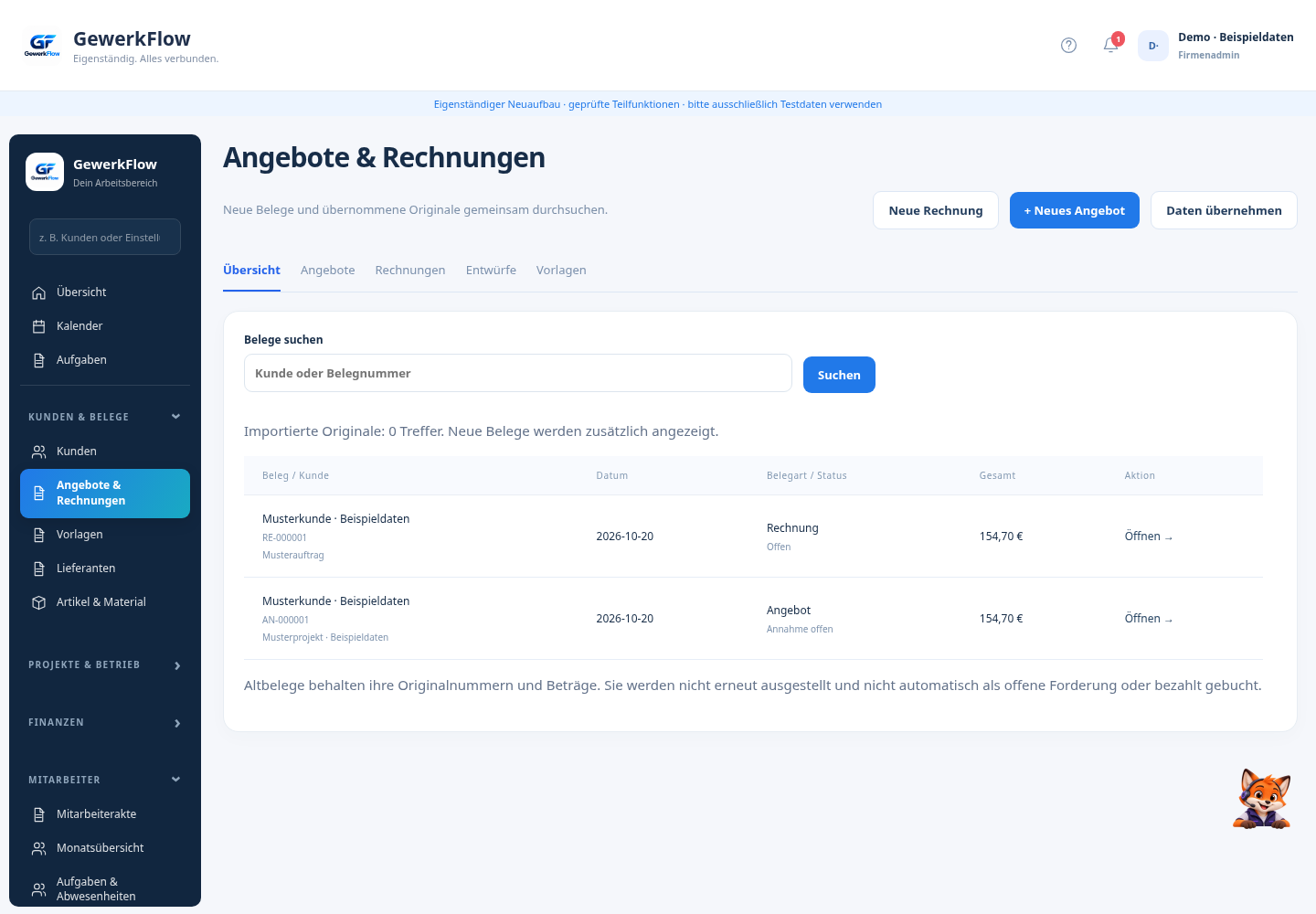This screenshot has width=1316, height=914.
Task: Go to Kalender in the sidebar
Action: click(x=105, y=326)
